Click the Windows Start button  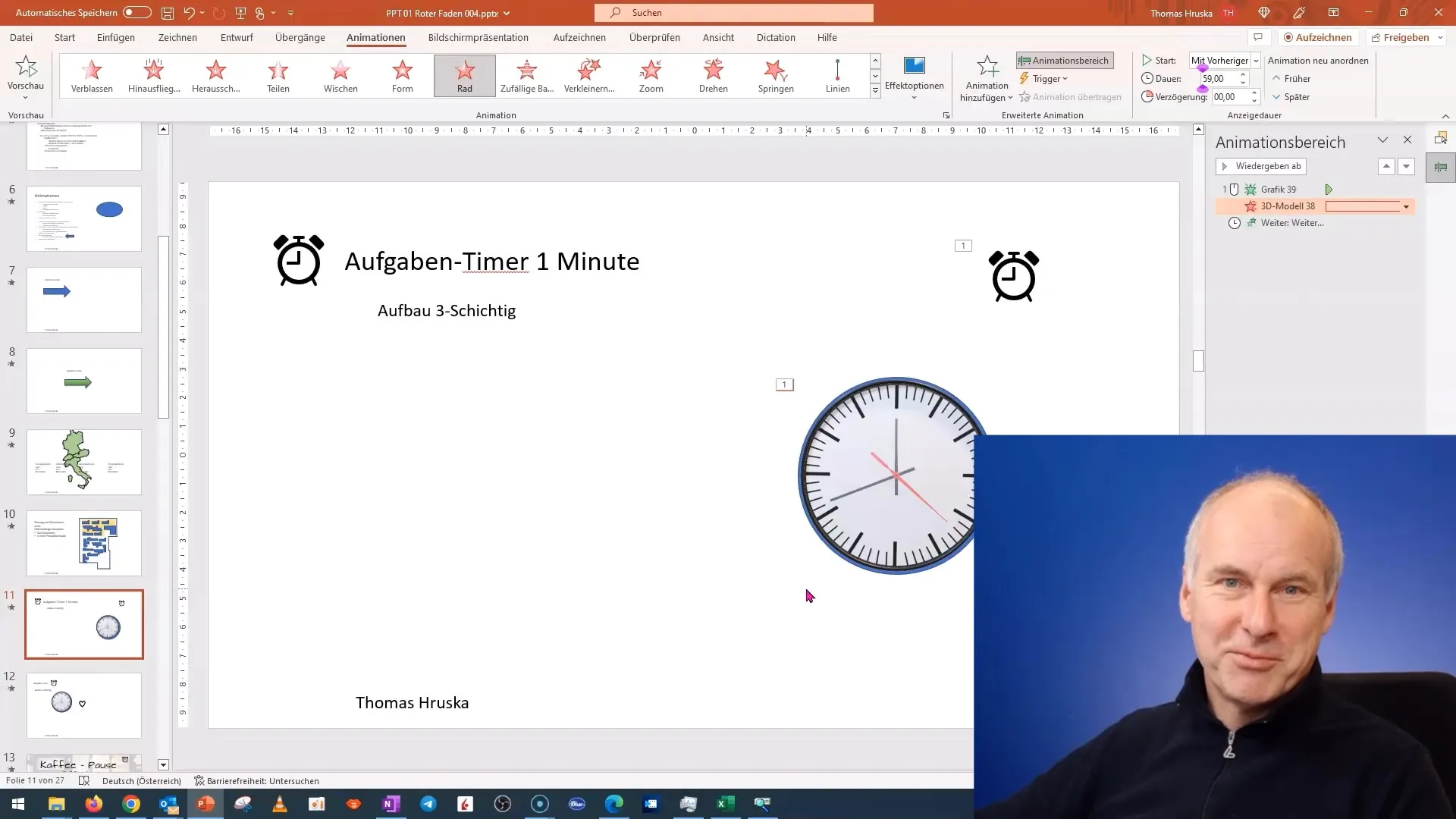tap(18, 804)
